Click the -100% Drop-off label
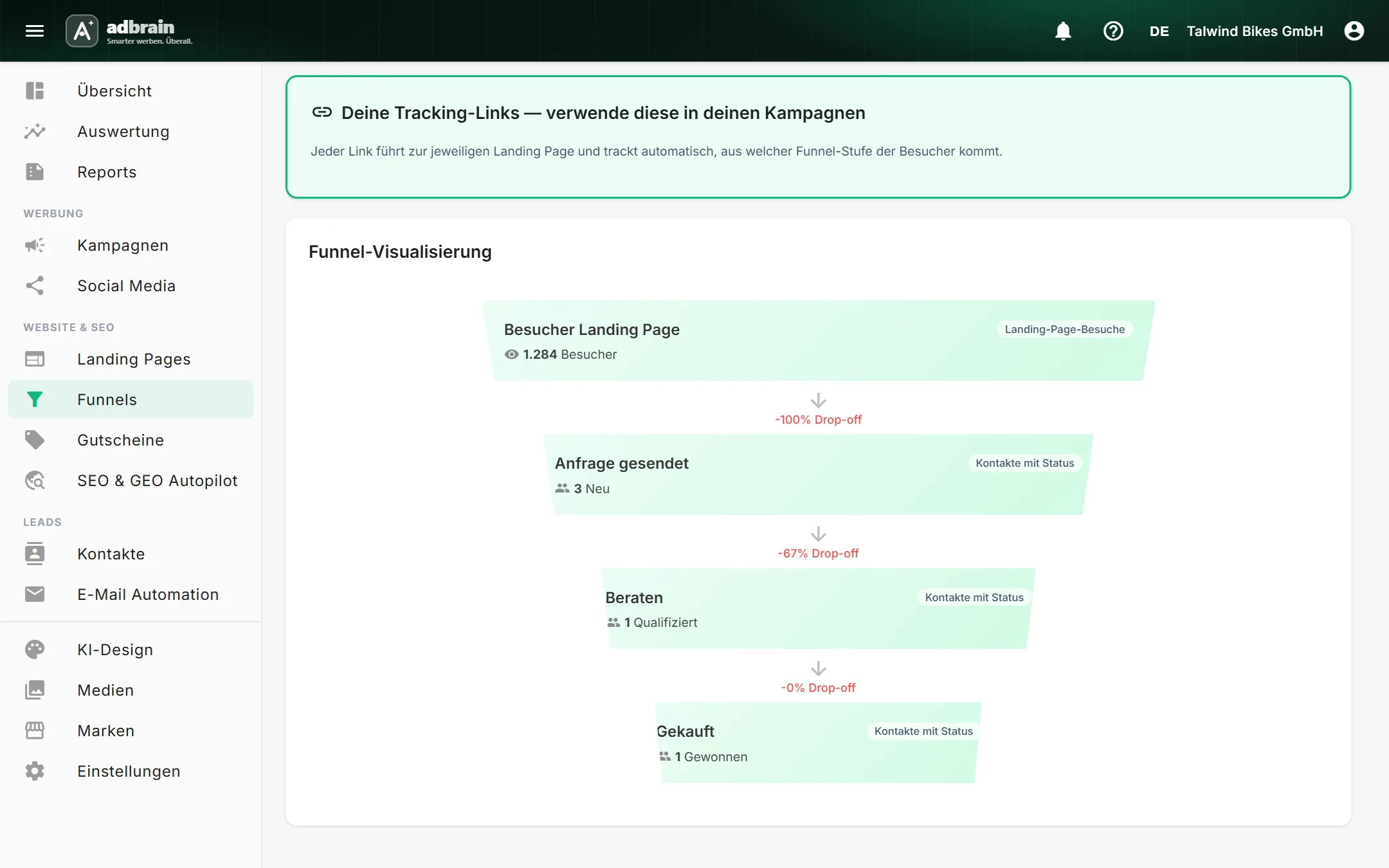The height and width of the screenshot is (868, 1389). tap(818, 419)
